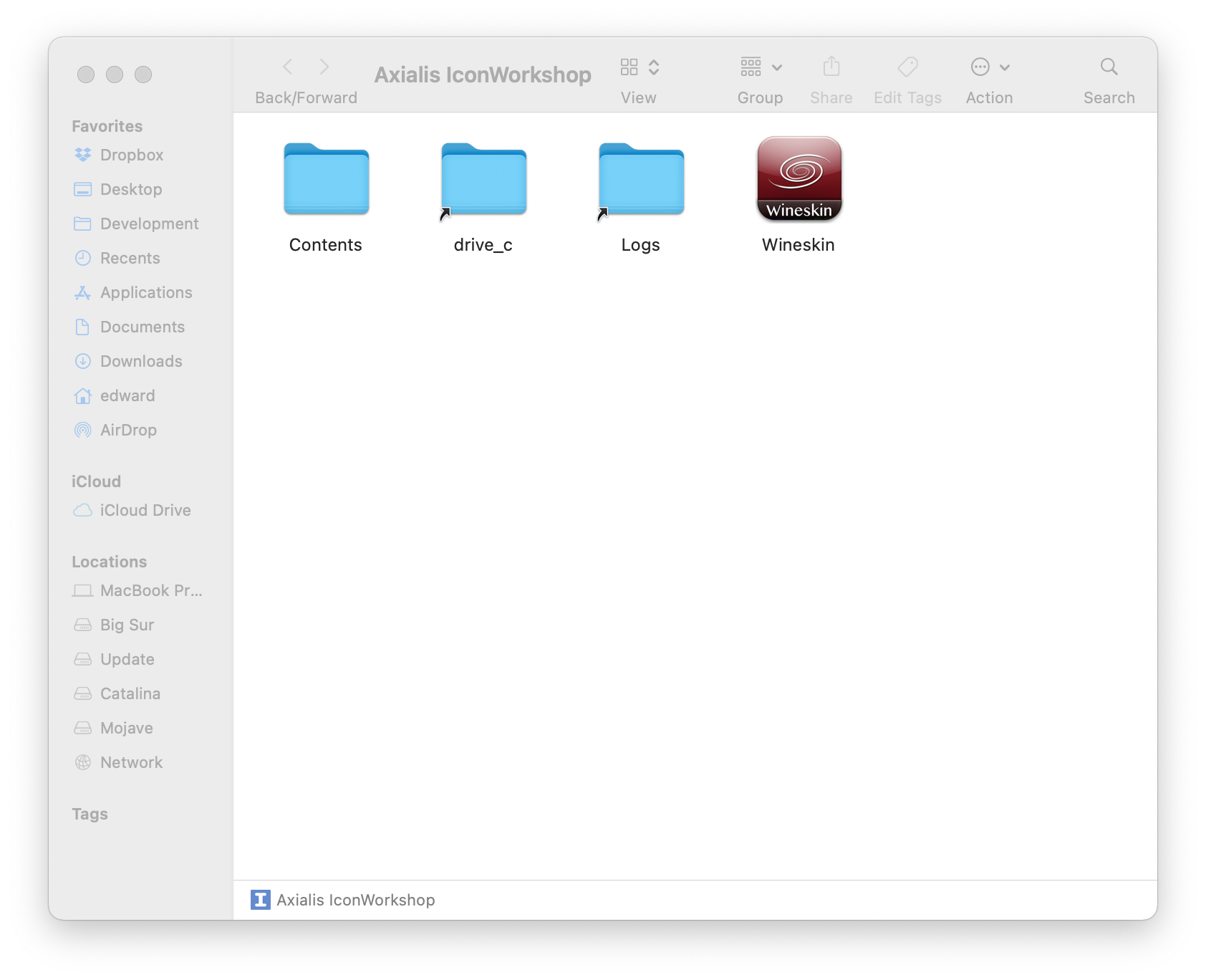This screenshot has height=980, width=1206.
Task: Click the Action ellipsis icon
Action: [980, 67]
